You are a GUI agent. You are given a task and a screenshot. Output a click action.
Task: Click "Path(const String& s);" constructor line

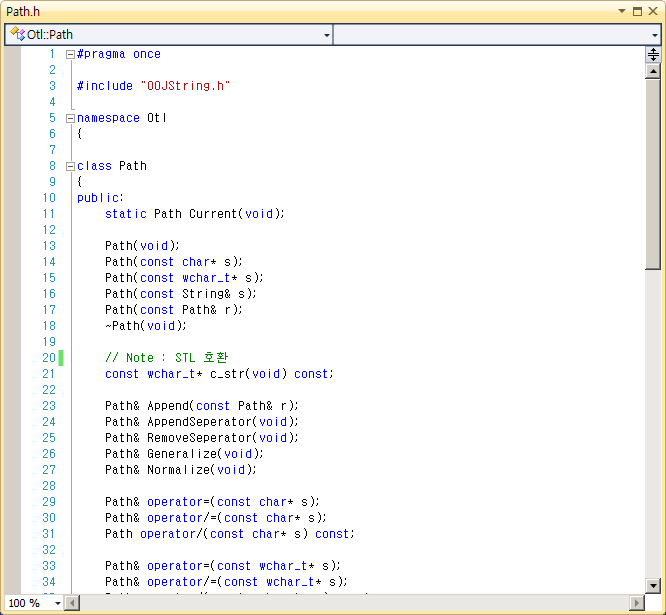click(x=181, y=294)
